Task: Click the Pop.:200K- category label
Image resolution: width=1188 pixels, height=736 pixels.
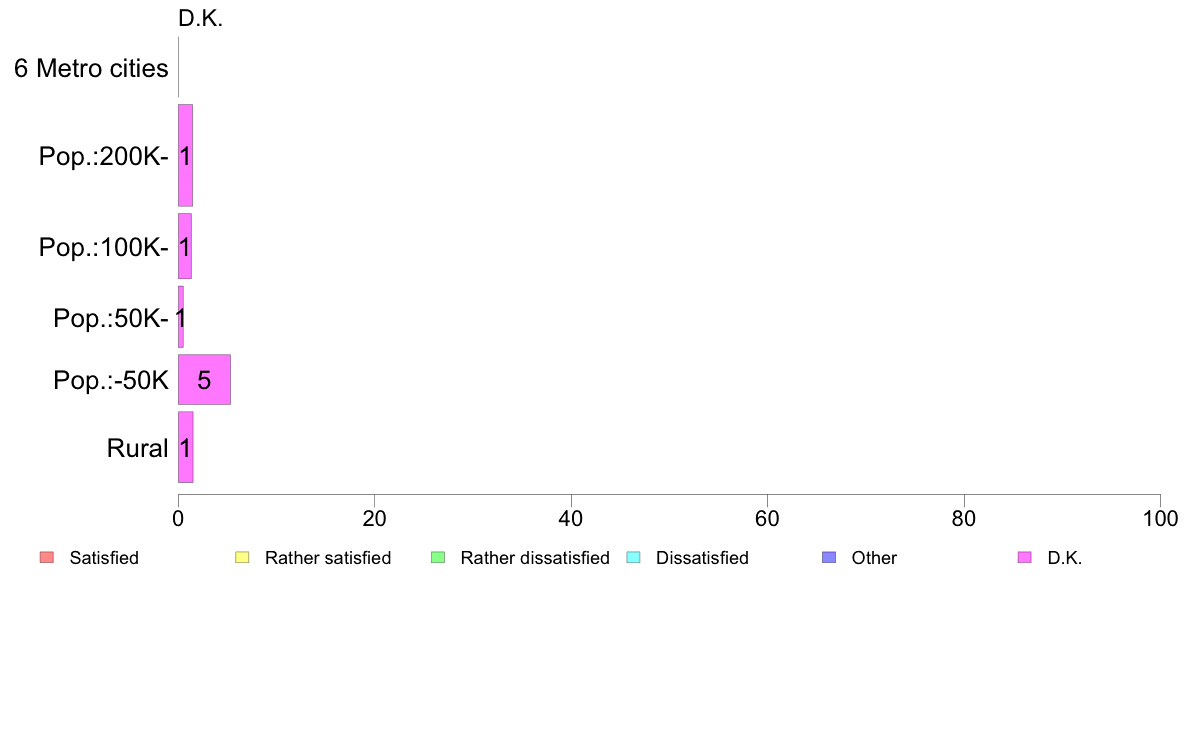Action: pyautogui.click(x=104, y=156)
